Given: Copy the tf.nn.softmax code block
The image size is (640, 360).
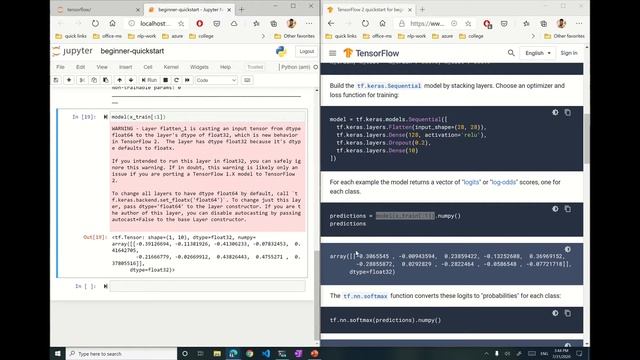Looking at the screenshot, I should click(568, 313).
